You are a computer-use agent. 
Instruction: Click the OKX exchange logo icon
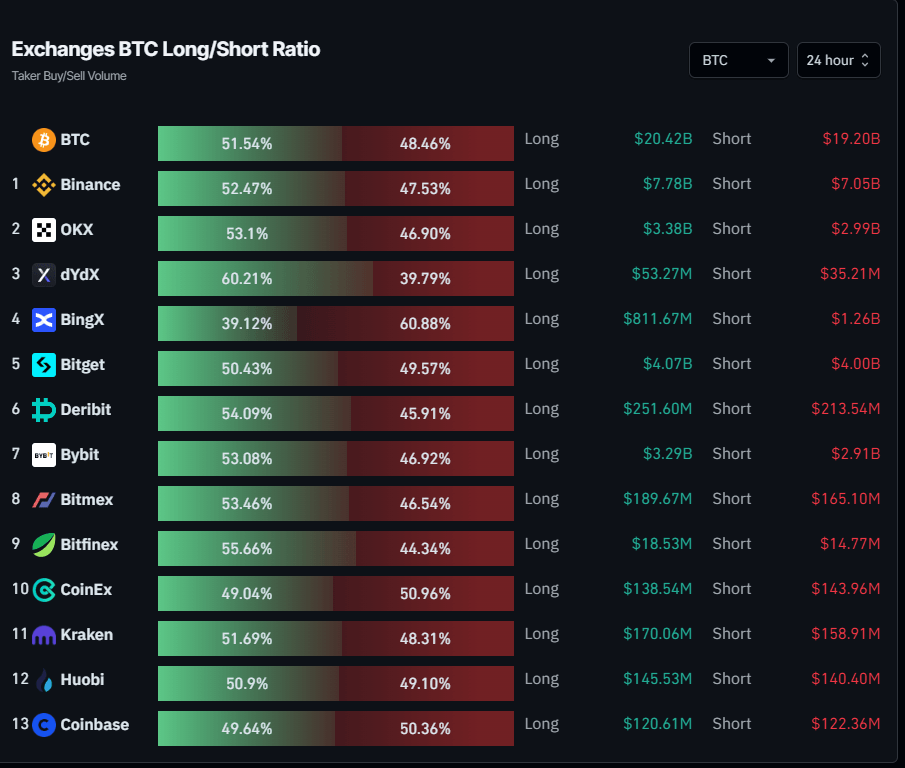(x=43, y=230)
